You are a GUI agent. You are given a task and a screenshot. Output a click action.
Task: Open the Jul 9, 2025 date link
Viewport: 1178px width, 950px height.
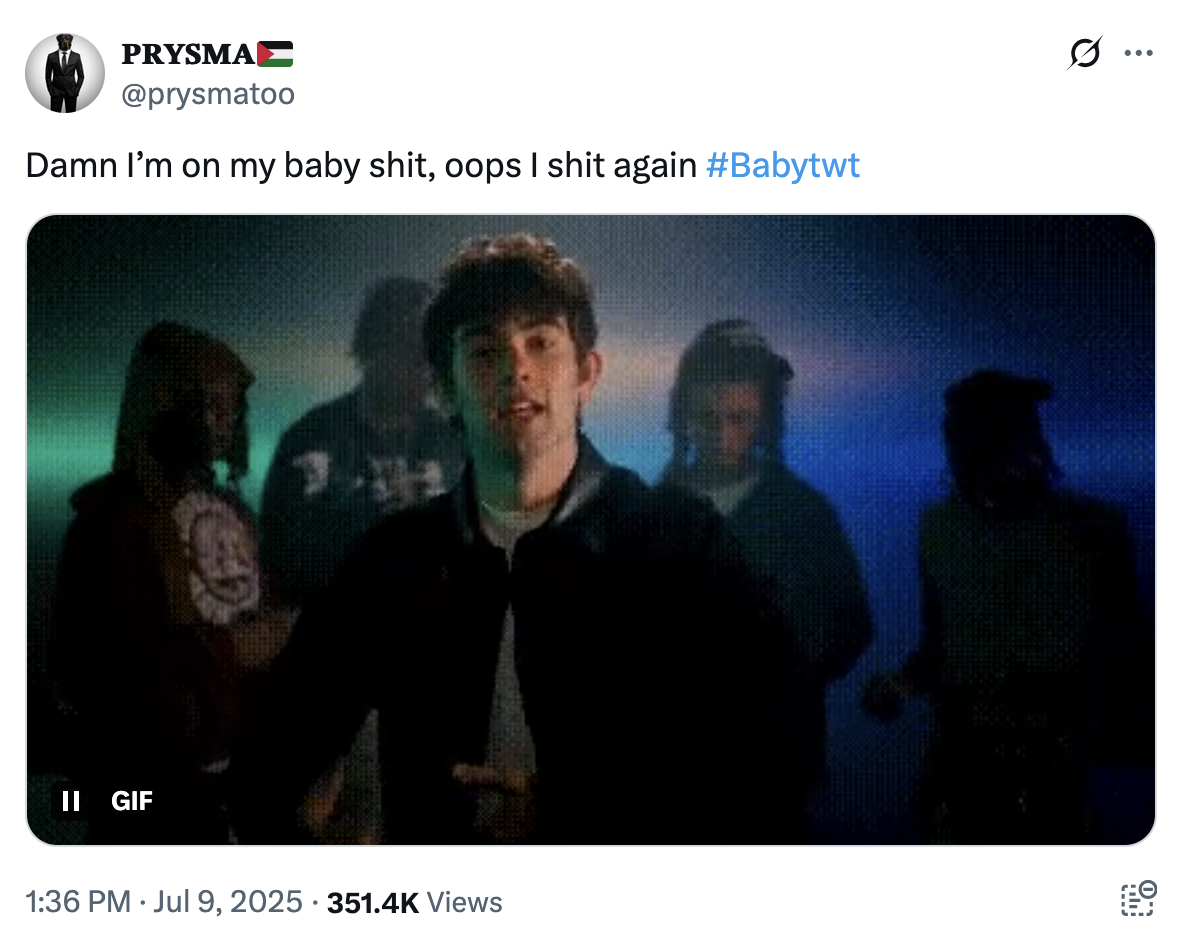pyautogui.click(x=227, y=902)
